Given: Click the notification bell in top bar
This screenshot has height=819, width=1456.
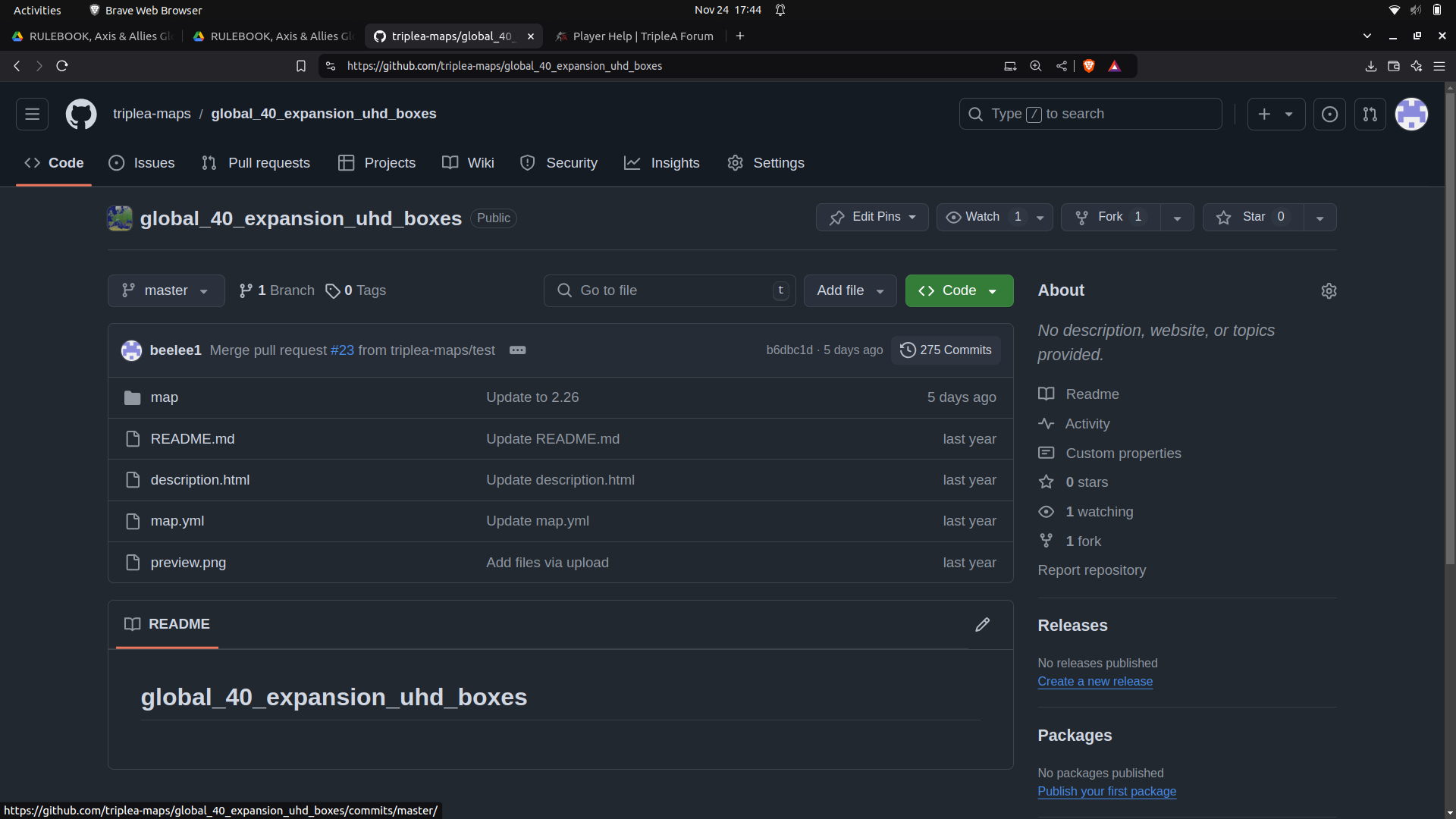Looking at the screenshot, I should [780, 10].
